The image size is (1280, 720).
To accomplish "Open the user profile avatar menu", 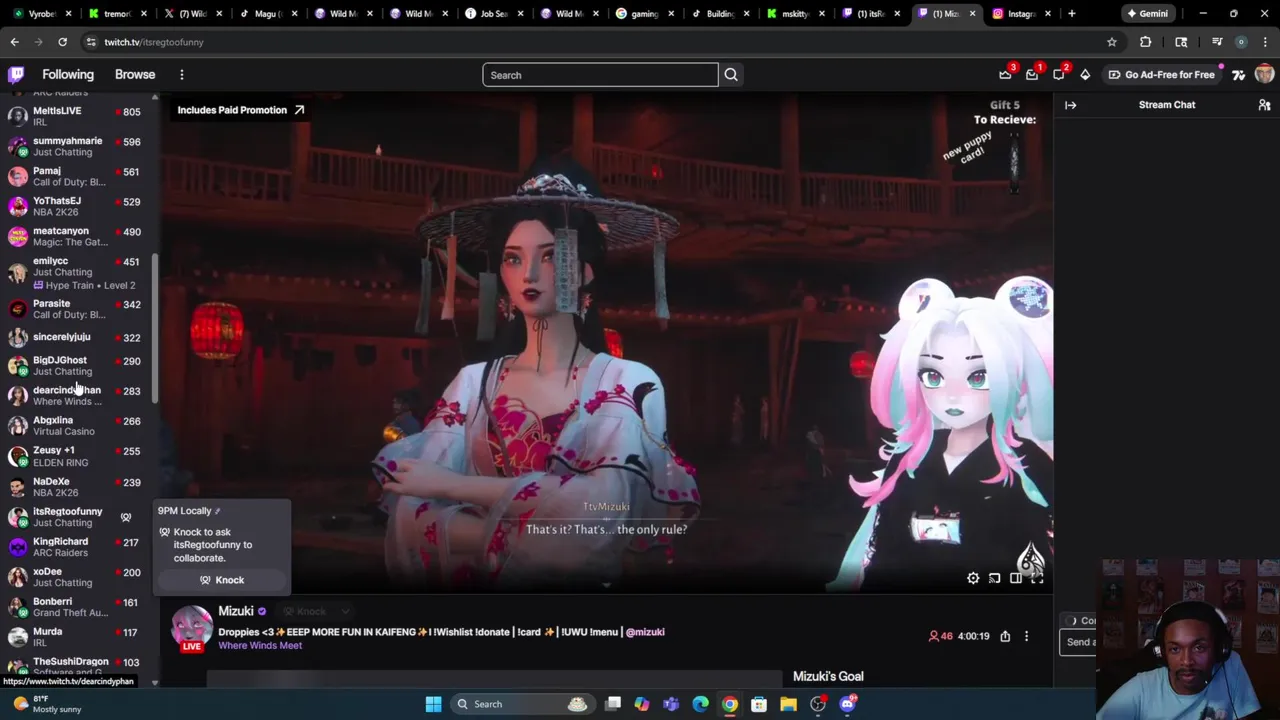I will pyautogui.click(x=1264, y=75).
